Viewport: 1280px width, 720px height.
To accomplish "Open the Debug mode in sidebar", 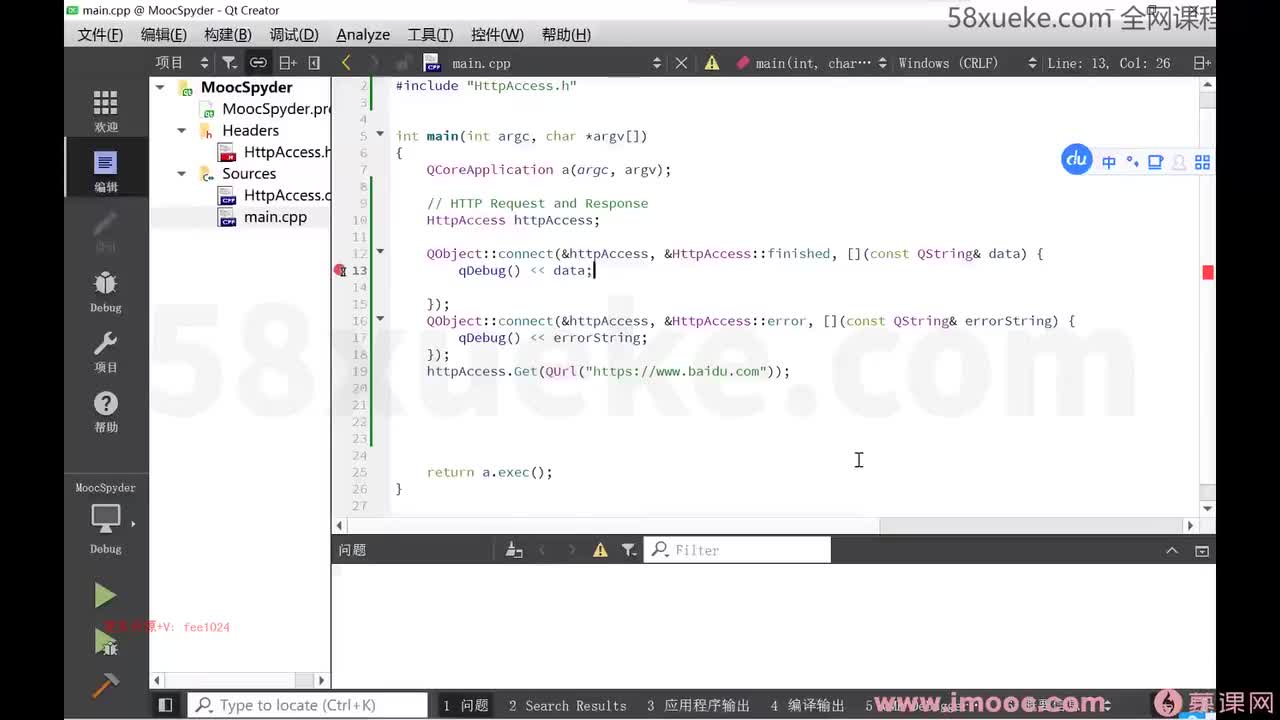I will pos(106,291).
